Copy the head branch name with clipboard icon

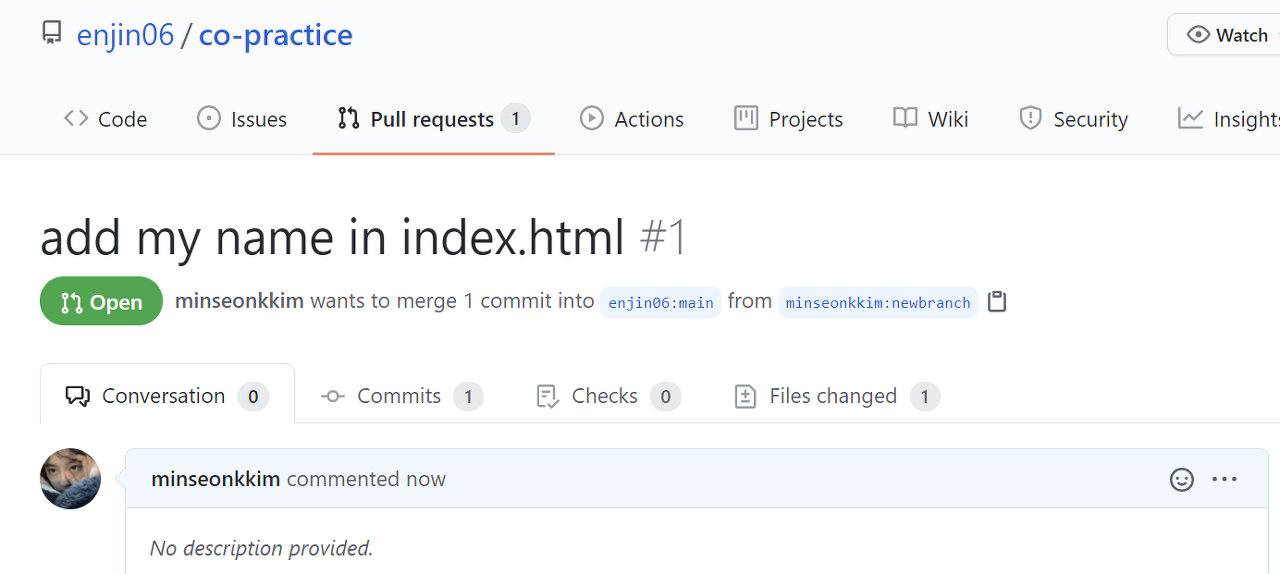[x=997, y=301]
